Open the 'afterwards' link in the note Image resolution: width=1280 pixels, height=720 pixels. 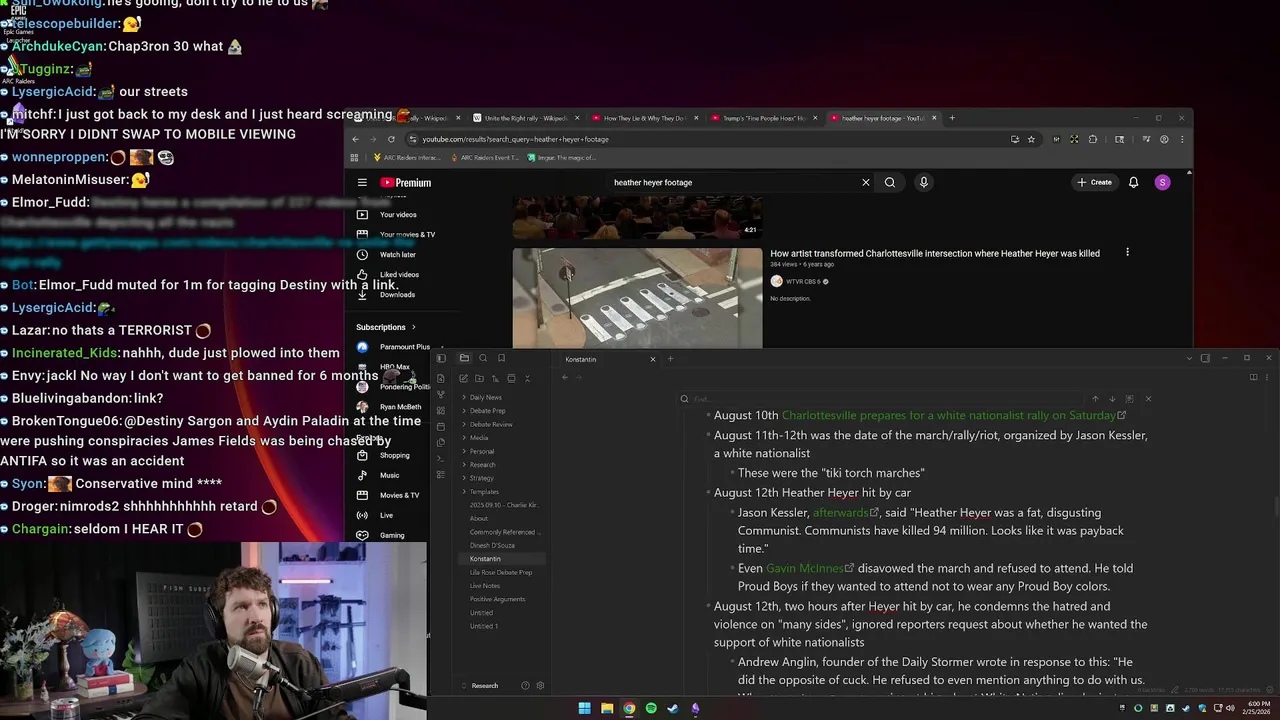pos(841,513)
